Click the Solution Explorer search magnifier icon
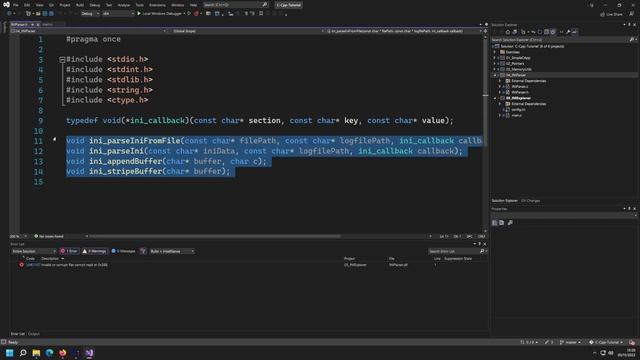Screen dimensions: 640x360 [x=631, y=40]
